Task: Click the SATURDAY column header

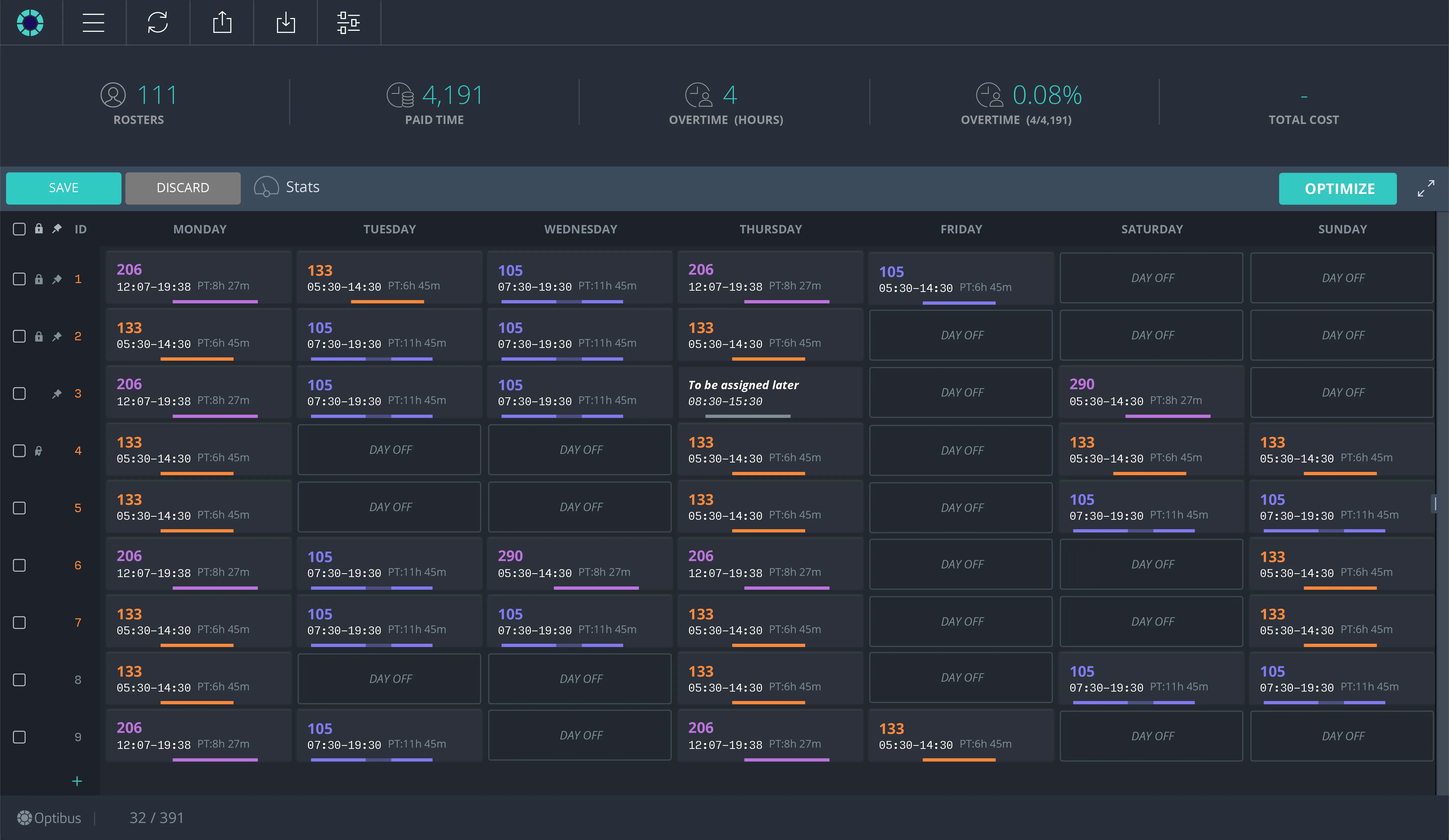Action: pyautogui.click(x=1152, y=229)
